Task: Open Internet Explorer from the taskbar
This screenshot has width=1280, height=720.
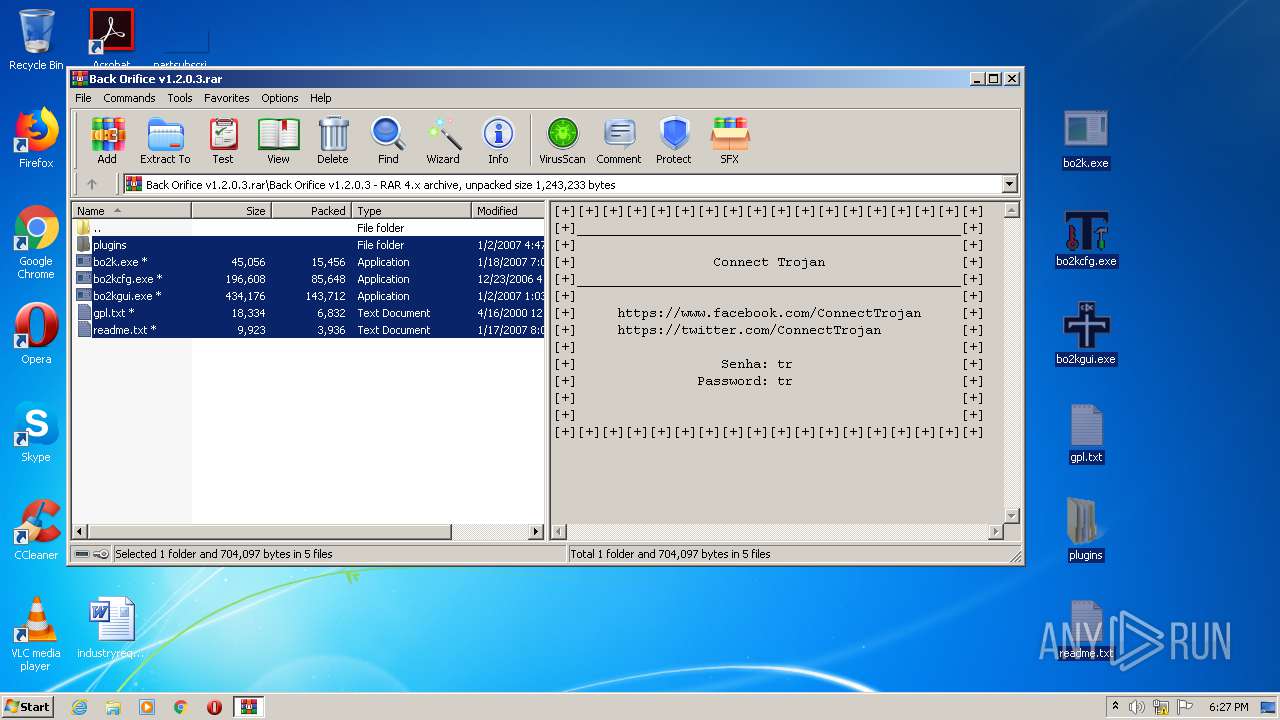Action: click(x=79, y=707)
